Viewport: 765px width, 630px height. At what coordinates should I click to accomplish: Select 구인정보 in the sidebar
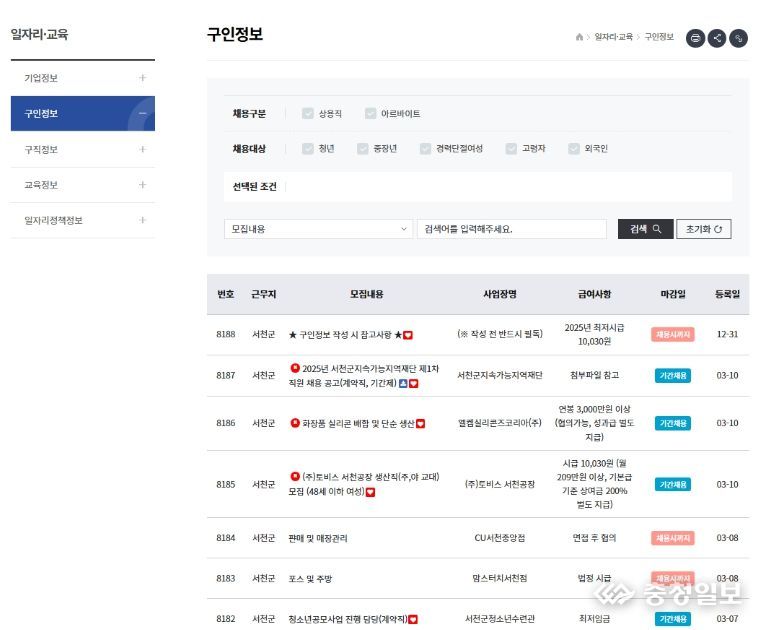click(41, 114)
